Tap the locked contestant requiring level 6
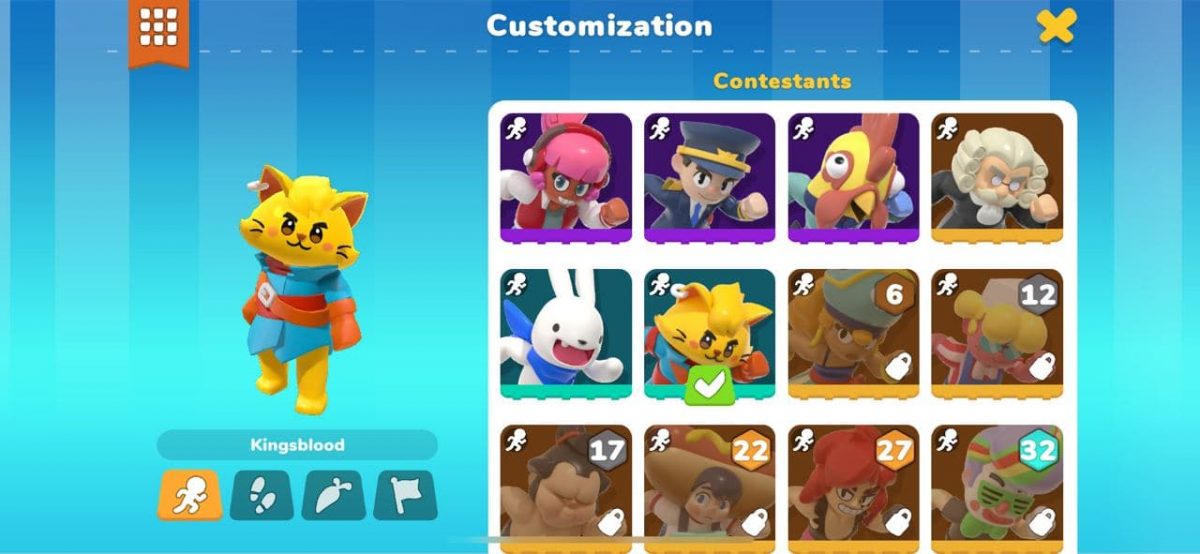The image size is (1200, 554). click(854, 334)
